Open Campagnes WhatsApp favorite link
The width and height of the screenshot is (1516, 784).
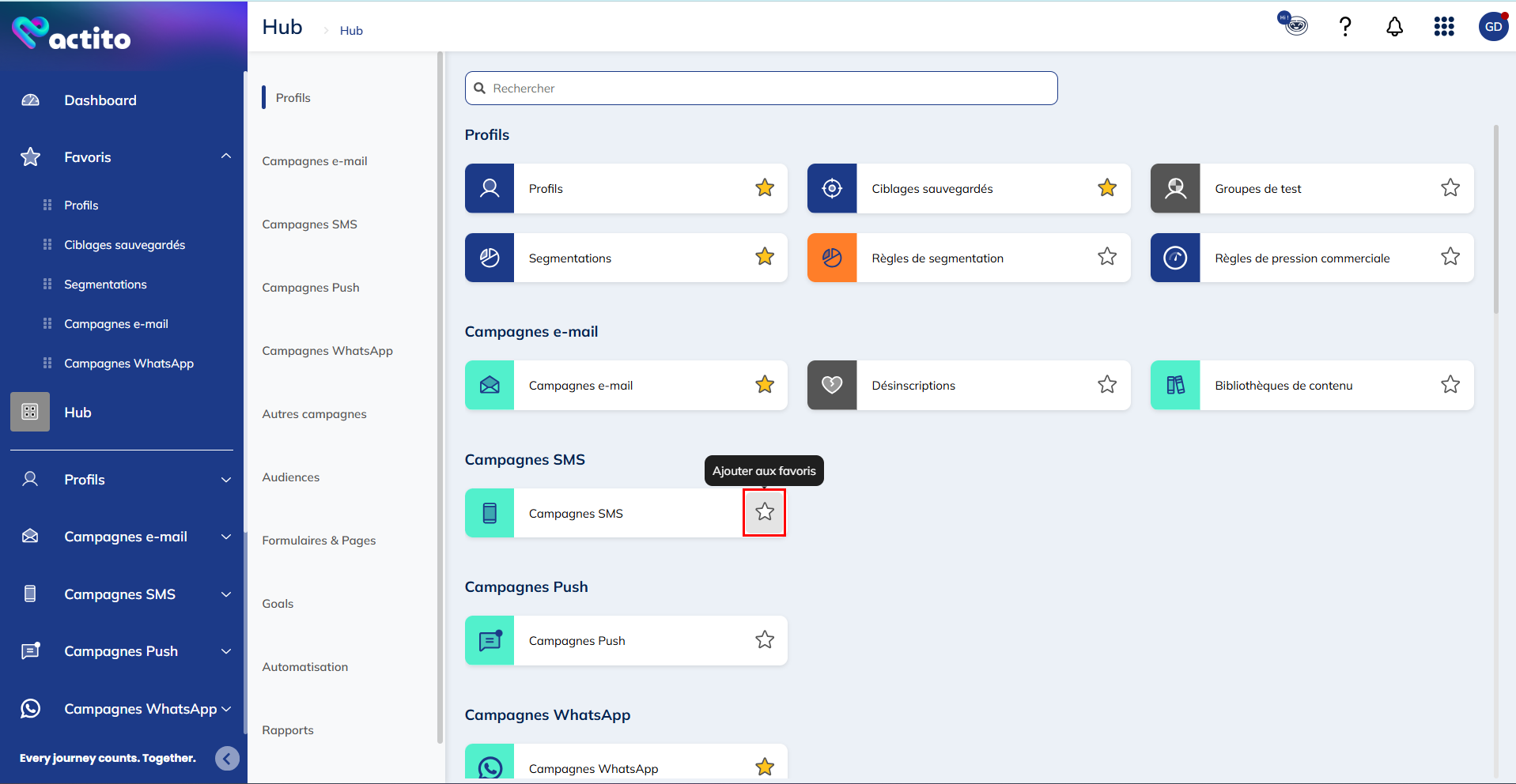129,364
